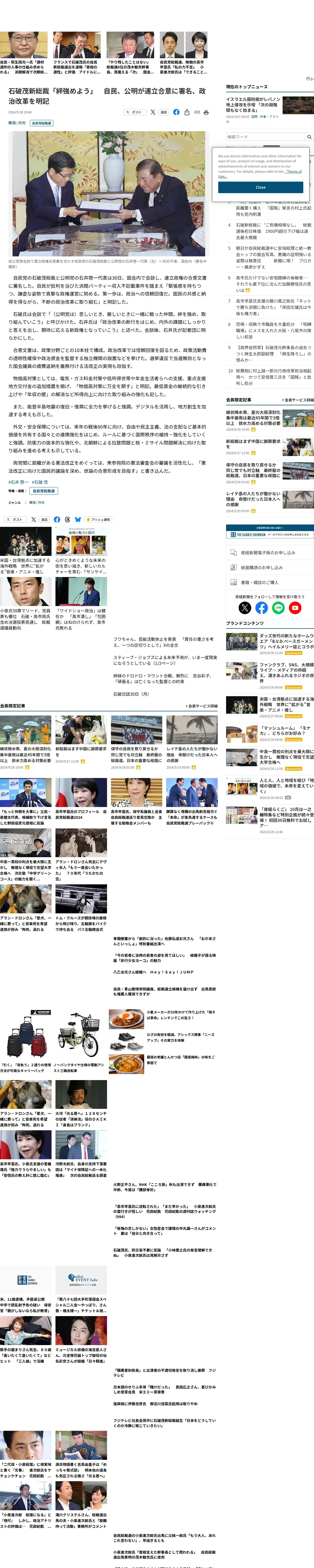Click into the 検索ワード search field

[x=265, y=137]
